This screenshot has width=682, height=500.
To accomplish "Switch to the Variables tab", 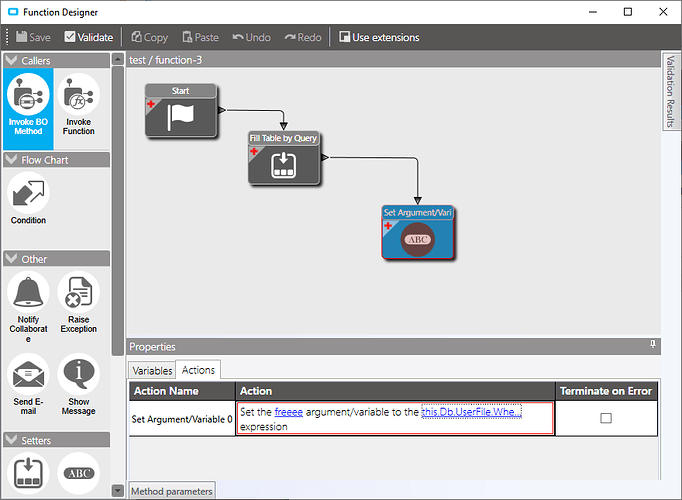I will point(152,370).
